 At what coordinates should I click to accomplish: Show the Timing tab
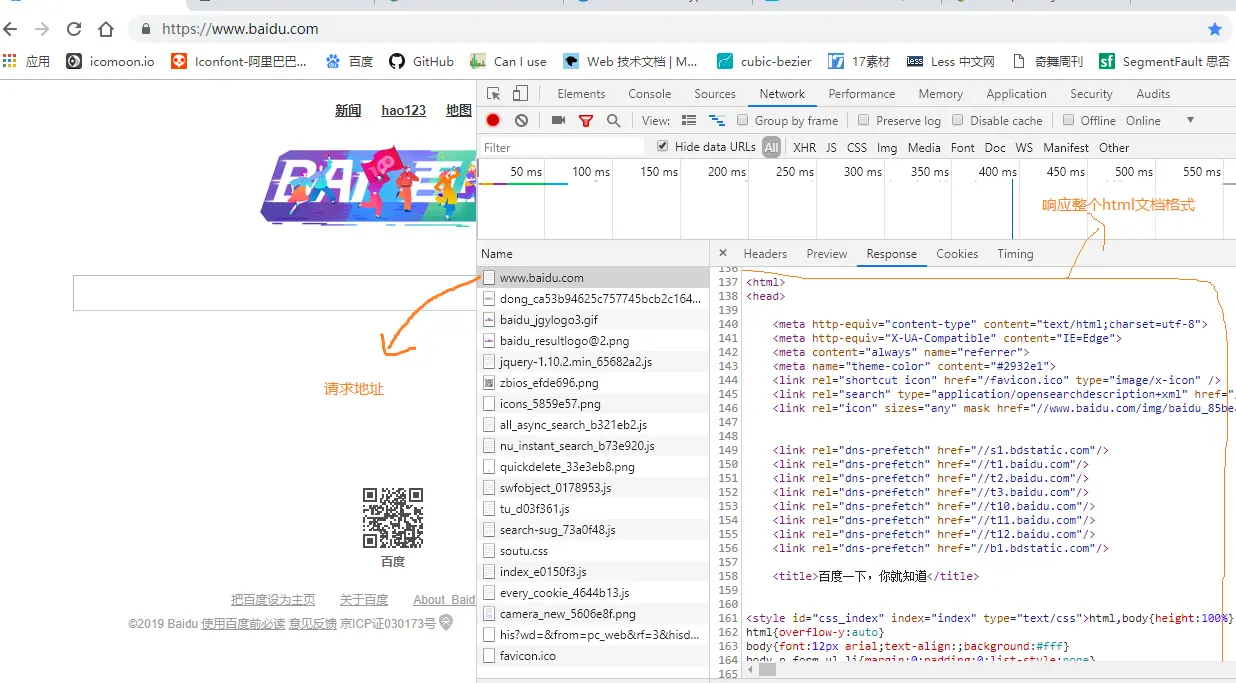click(1015, 254)
